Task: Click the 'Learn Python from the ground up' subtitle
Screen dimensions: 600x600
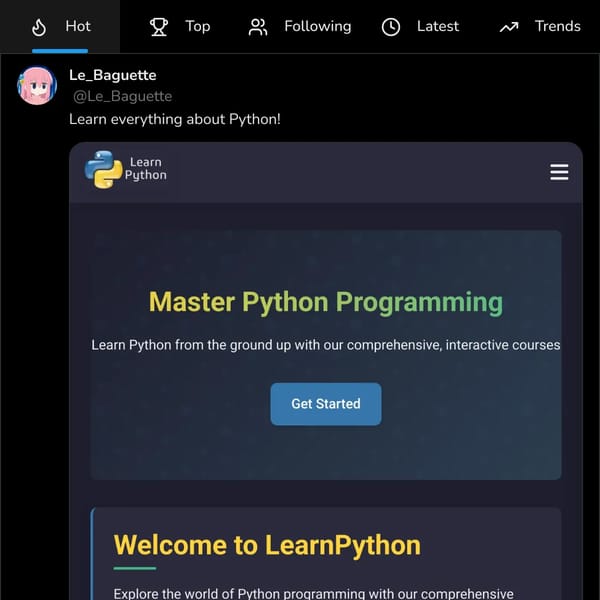Action: click(326, 345)
